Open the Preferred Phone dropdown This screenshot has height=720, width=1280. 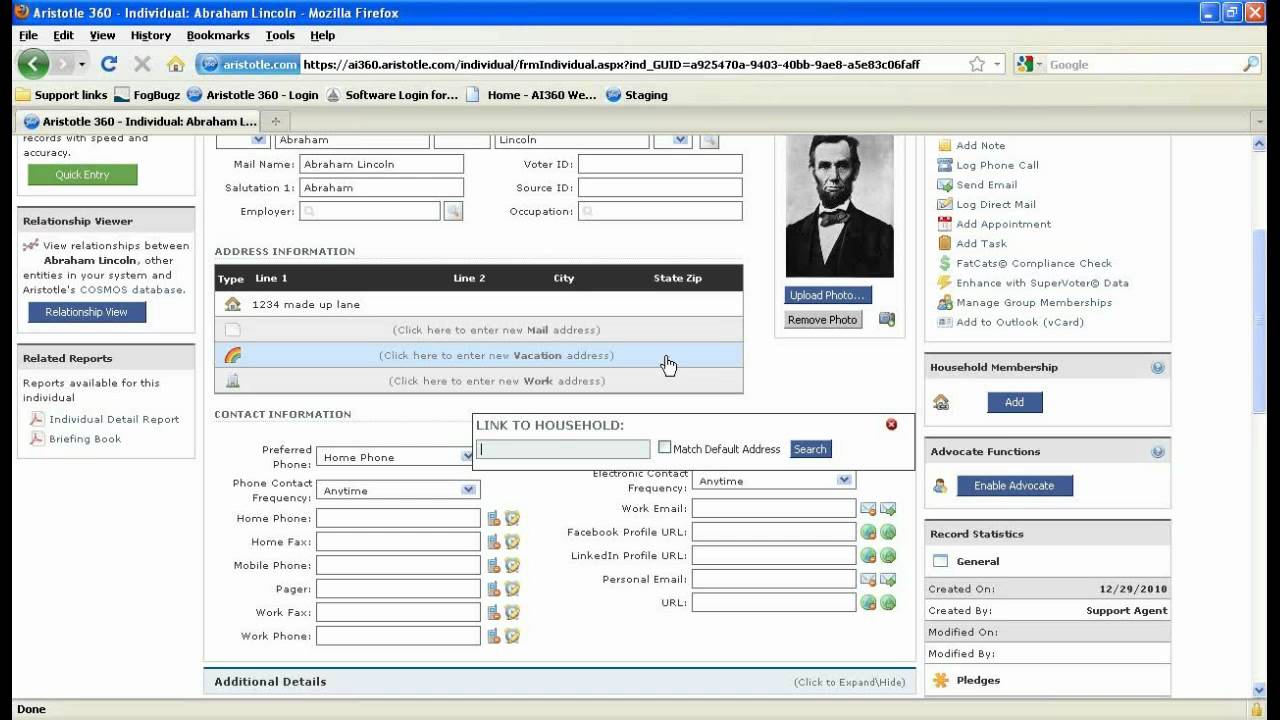(467, 456)
